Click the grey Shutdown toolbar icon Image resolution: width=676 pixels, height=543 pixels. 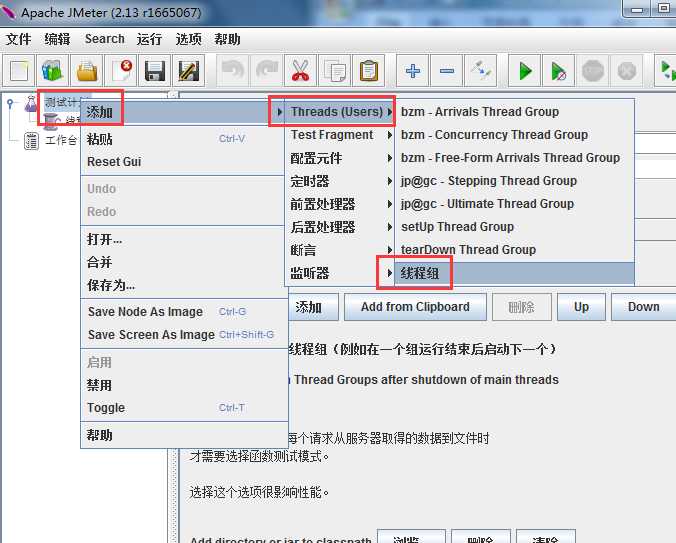pyautogui.click(x=627, y=71)
